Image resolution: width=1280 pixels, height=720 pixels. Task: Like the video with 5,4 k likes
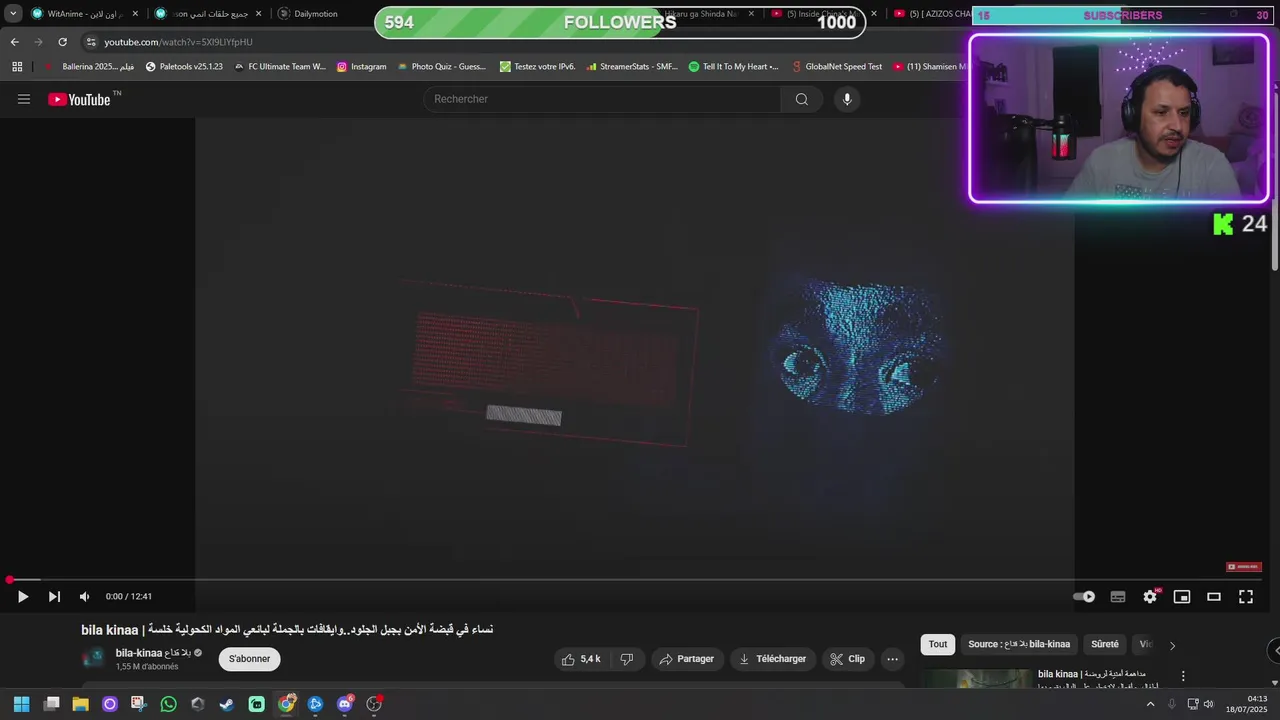(581, 659)
